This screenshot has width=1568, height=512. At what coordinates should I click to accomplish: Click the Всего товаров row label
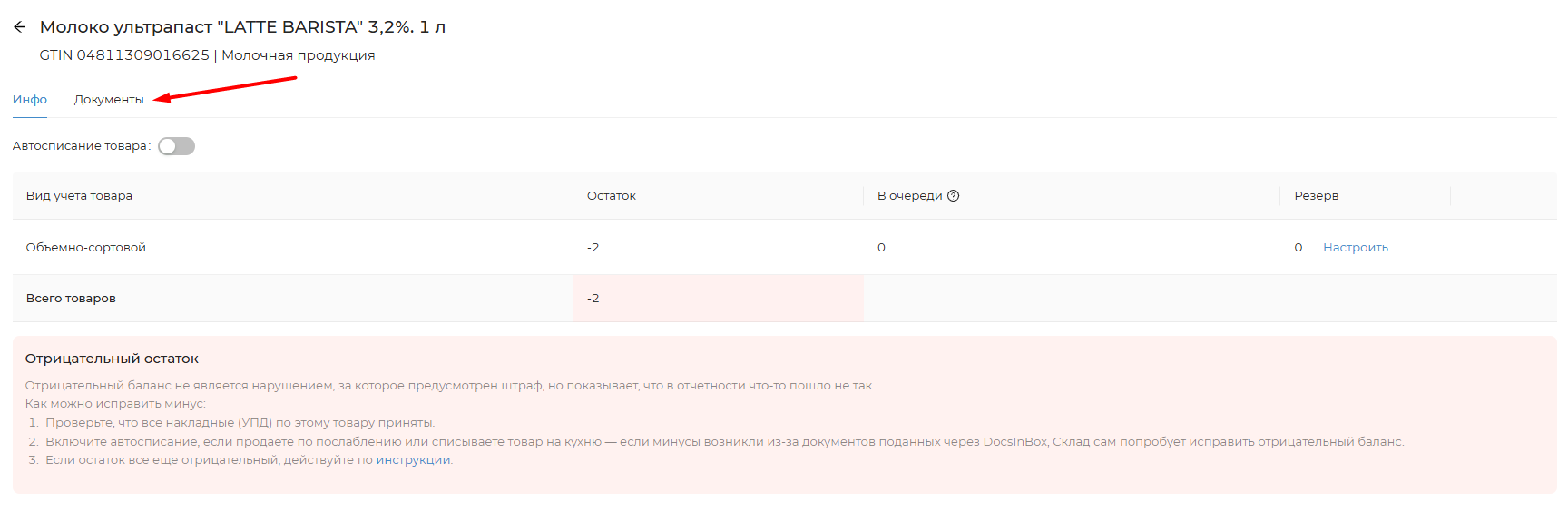click(71, 299)
